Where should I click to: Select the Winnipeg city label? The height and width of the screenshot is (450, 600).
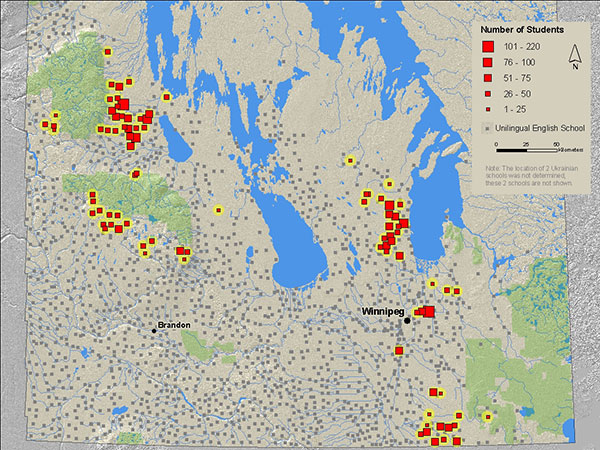tap(384, 313)
